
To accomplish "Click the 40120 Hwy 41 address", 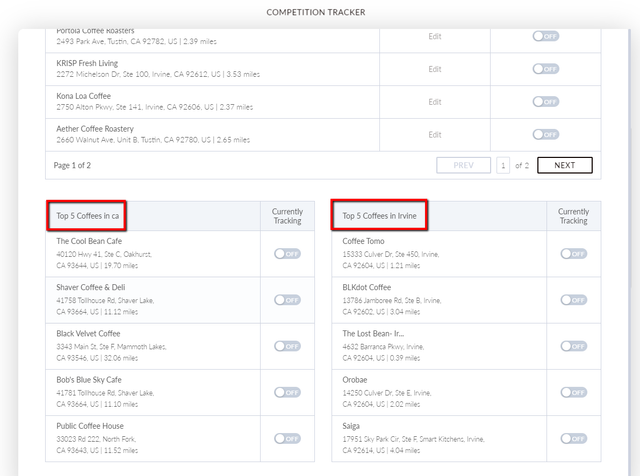I will [x=104, y=260].
